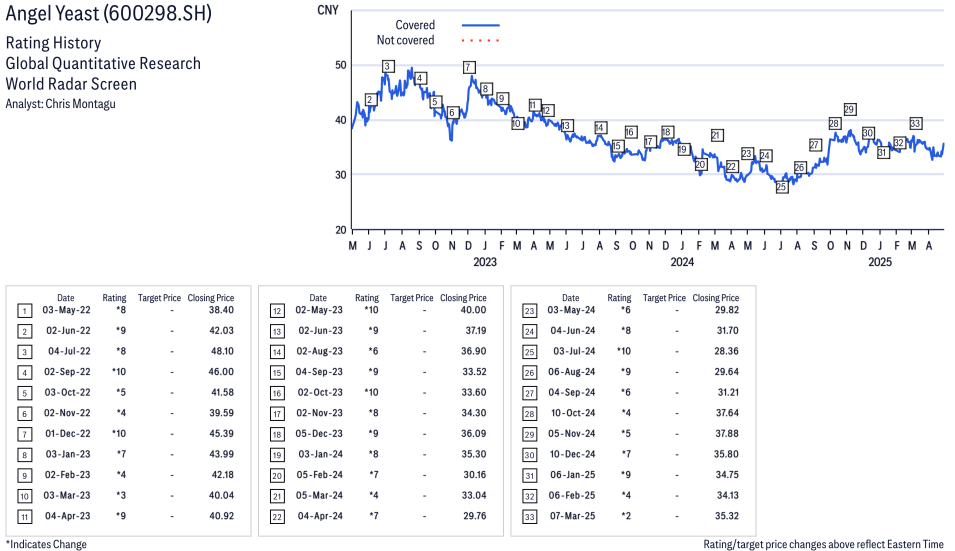Click the date 01-Dec-22
The width and height of the screenshot is (955, 551).
pyautogui.click(x=68, y=433)
